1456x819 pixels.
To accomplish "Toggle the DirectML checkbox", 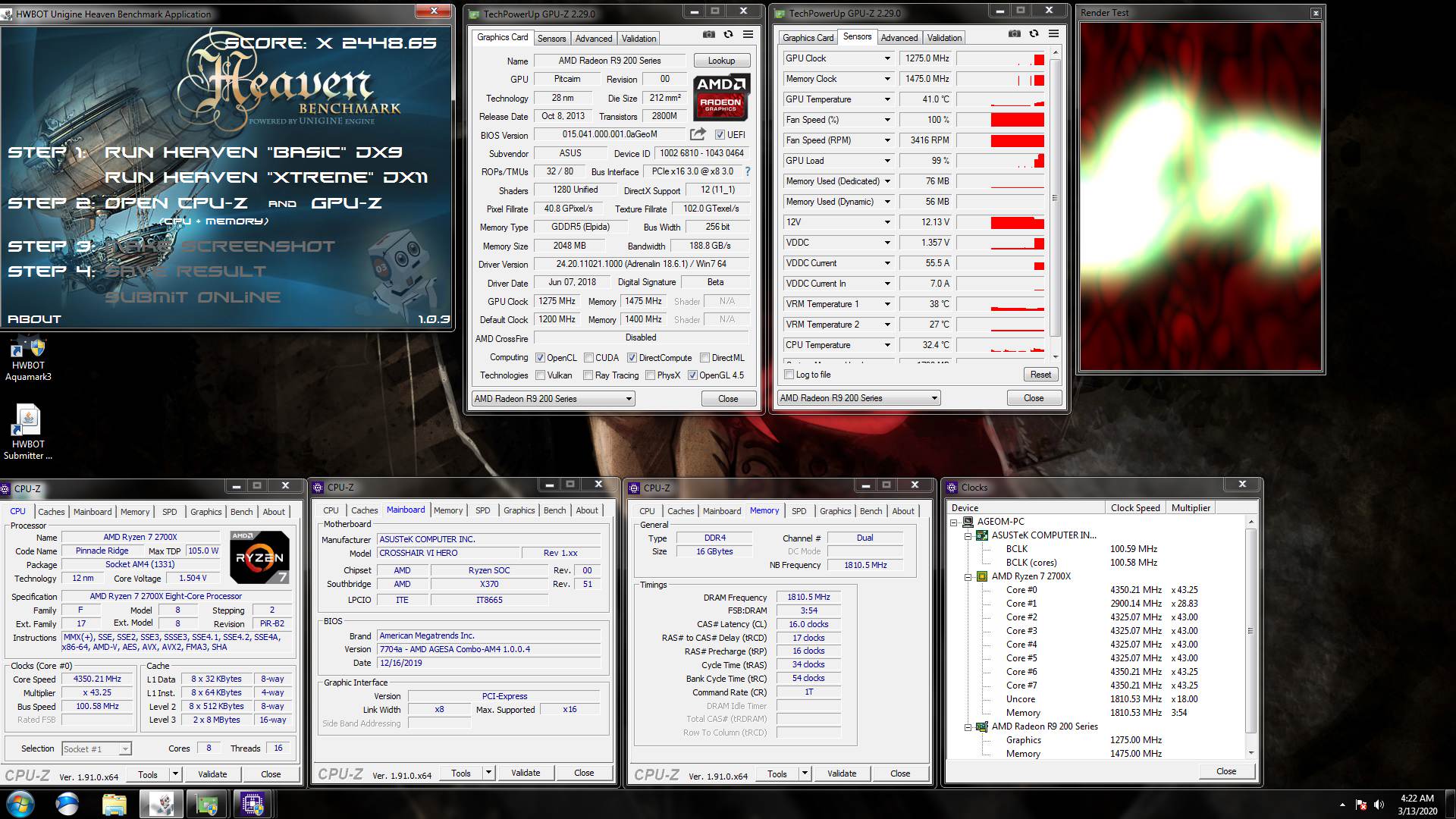I will (x=705, y=358).
